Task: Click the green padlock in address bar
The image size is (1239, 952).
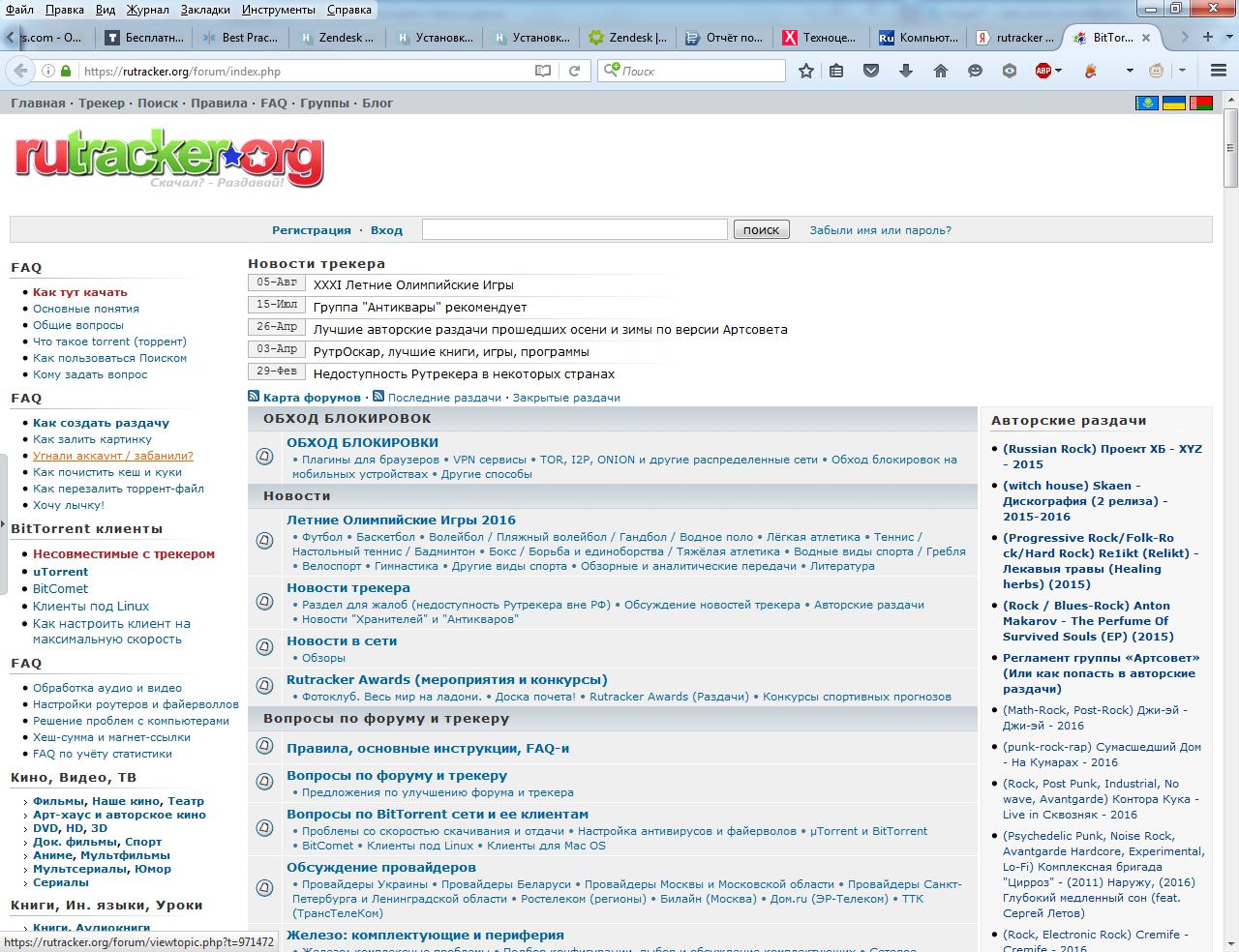Action: coord(66,71)
